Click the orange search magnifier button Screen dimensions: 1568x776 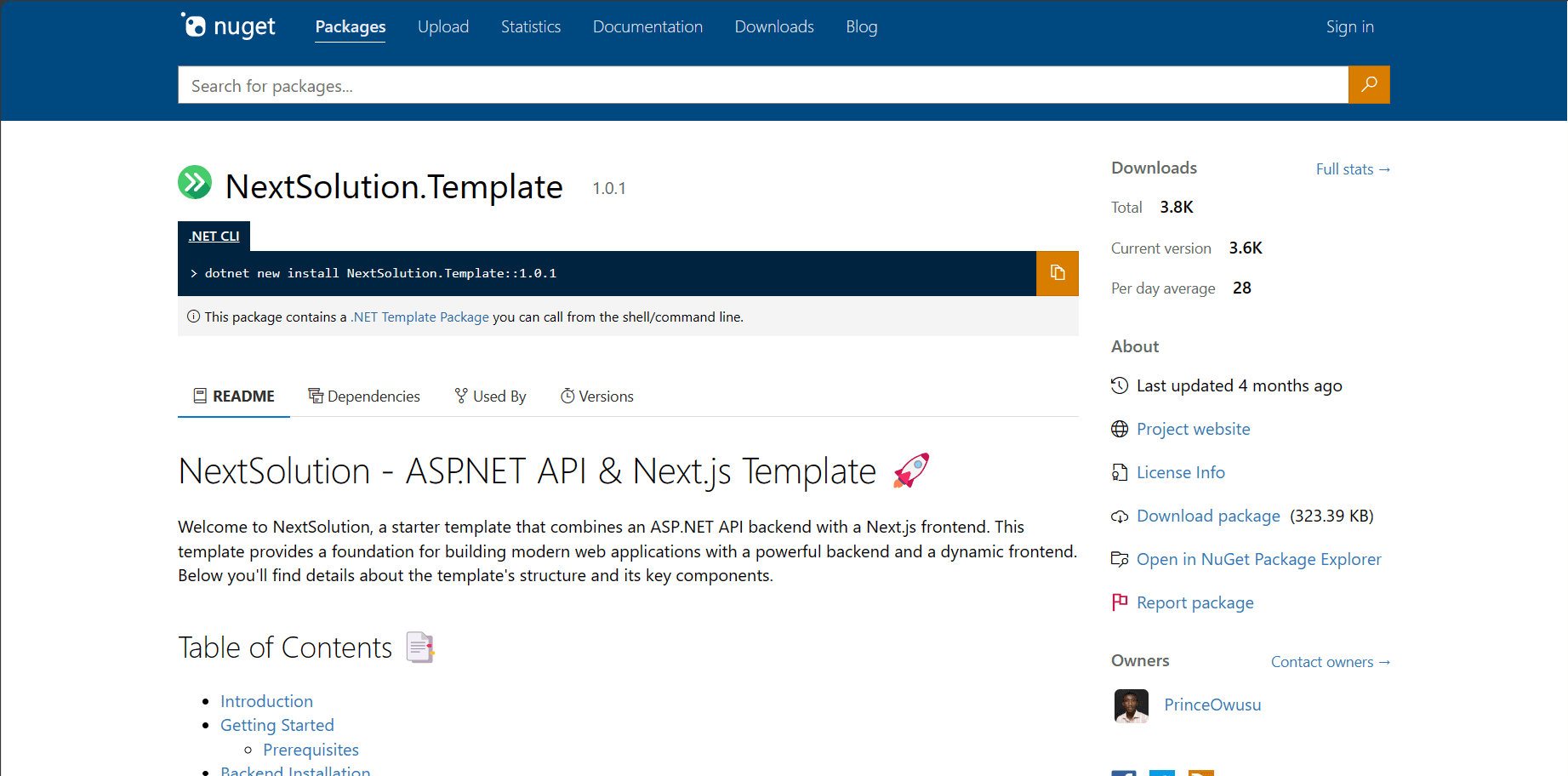(x=1369, y=84)
